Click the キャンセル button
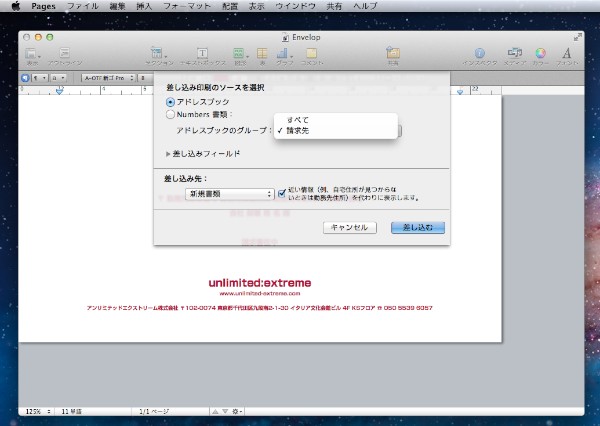 click(x=350, y=227)
